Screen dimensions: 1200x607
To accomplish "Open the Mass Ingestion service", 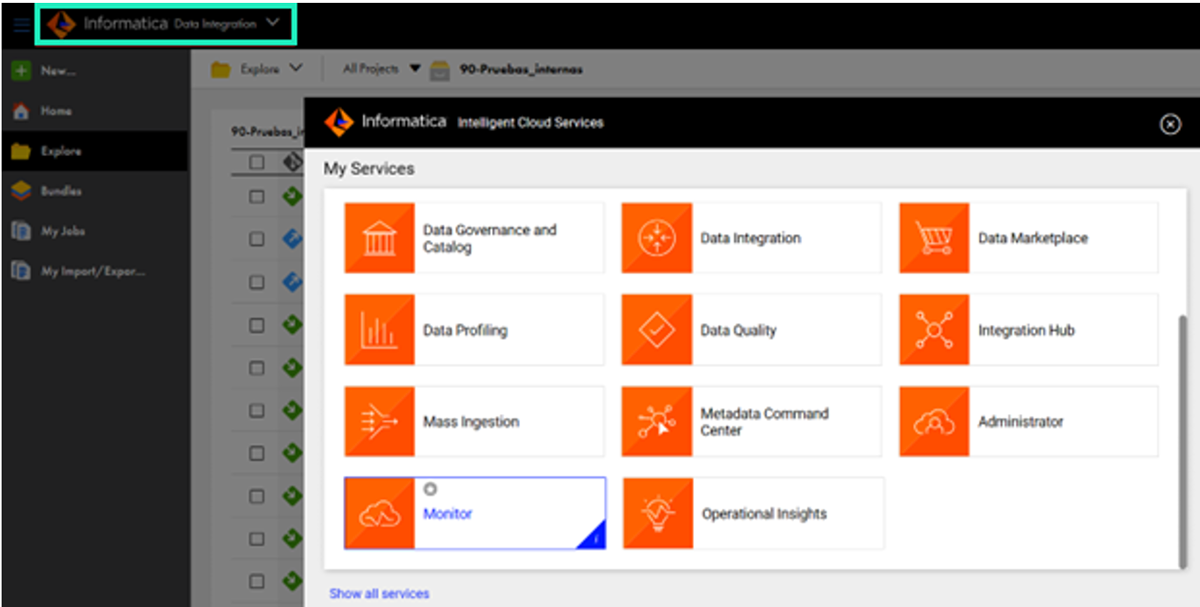I will tap(474, 422).
